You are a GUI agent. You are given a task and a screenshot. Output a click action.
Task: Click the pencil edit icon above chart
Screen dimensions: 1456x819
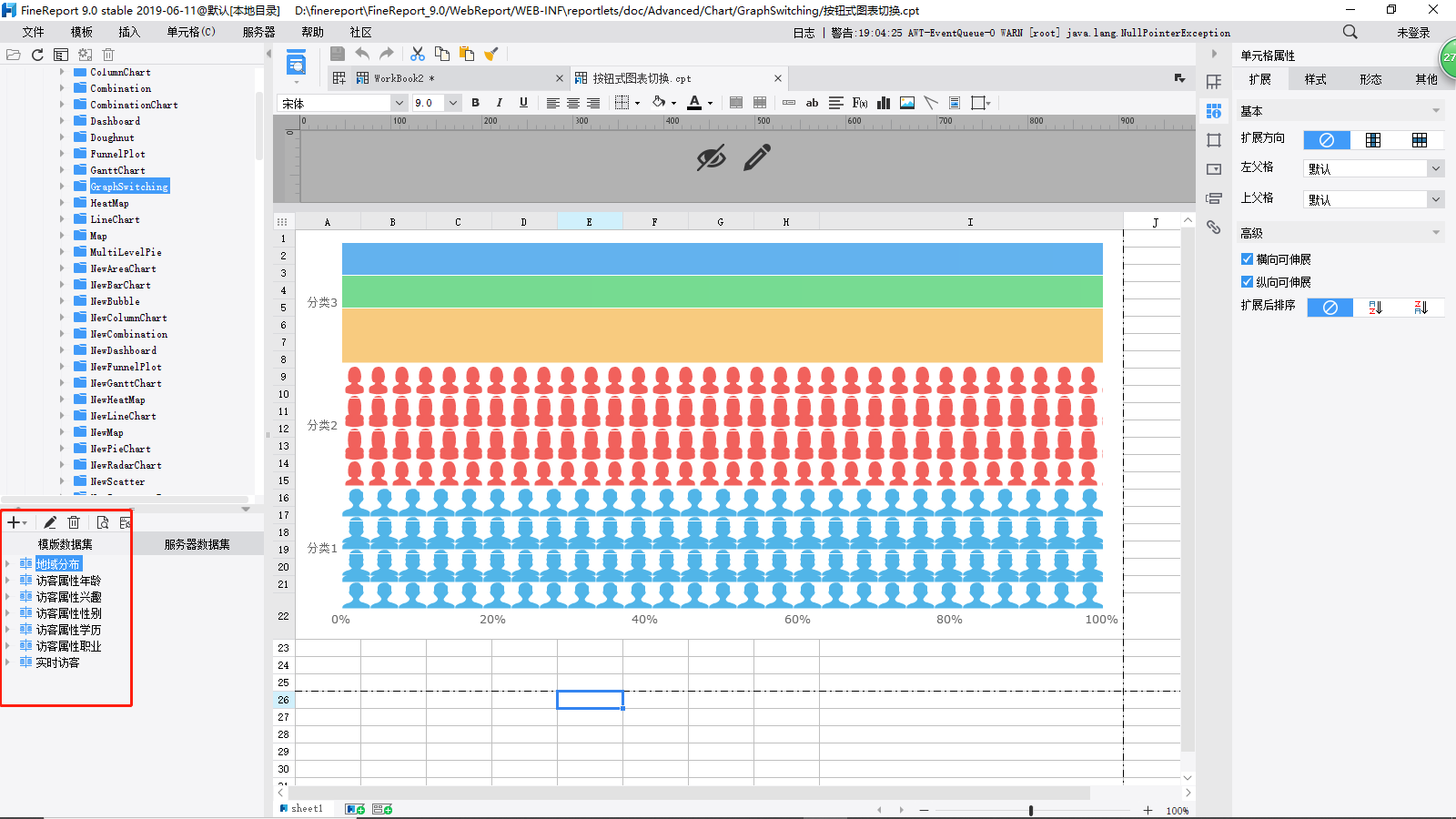756,157
